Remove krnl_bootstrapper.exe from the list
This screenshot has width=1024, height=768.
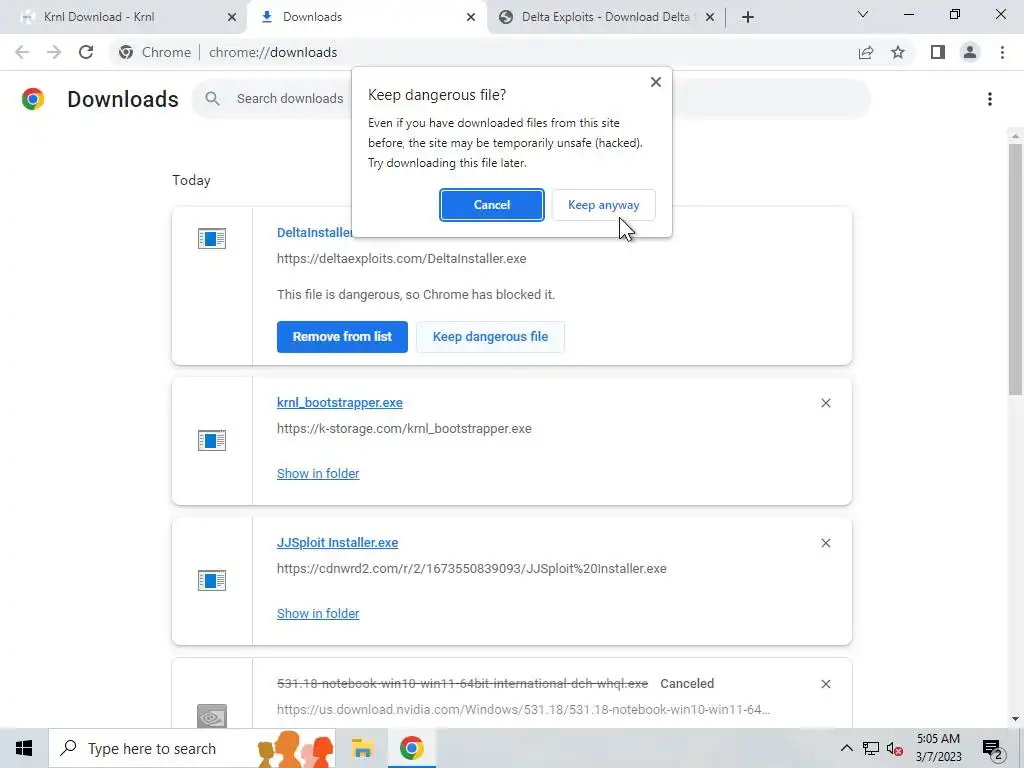pyautogui.click(x=825, y=403)
